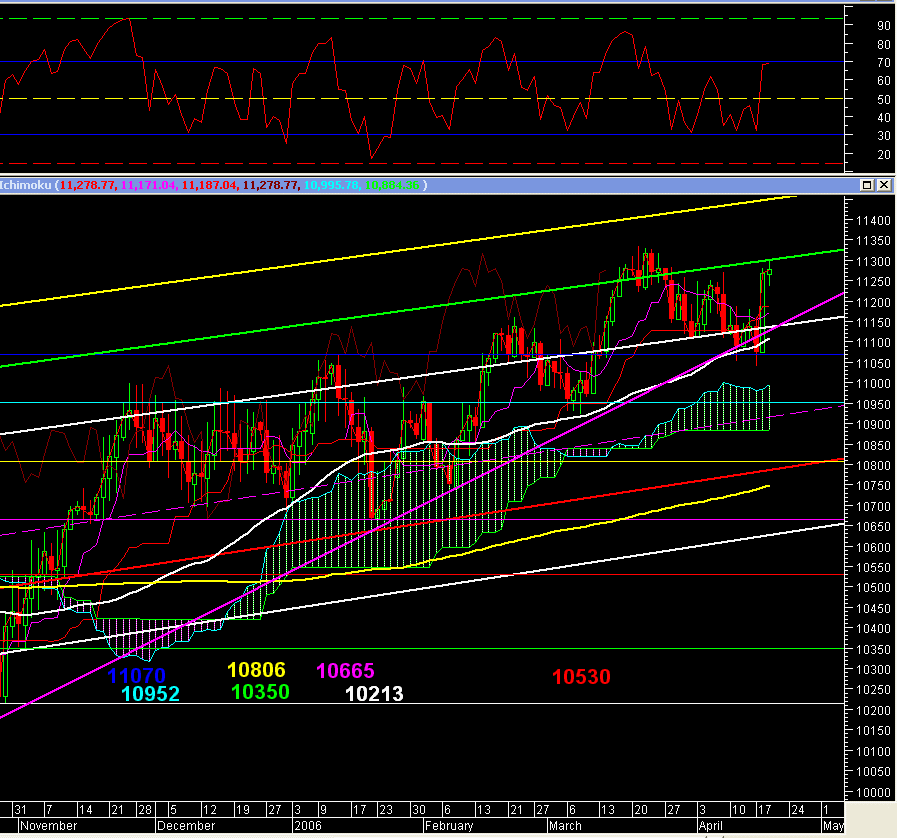This screenshot has width=897, height=838.
Task: Click the 11400 price axis label
Action: [874, 221]
